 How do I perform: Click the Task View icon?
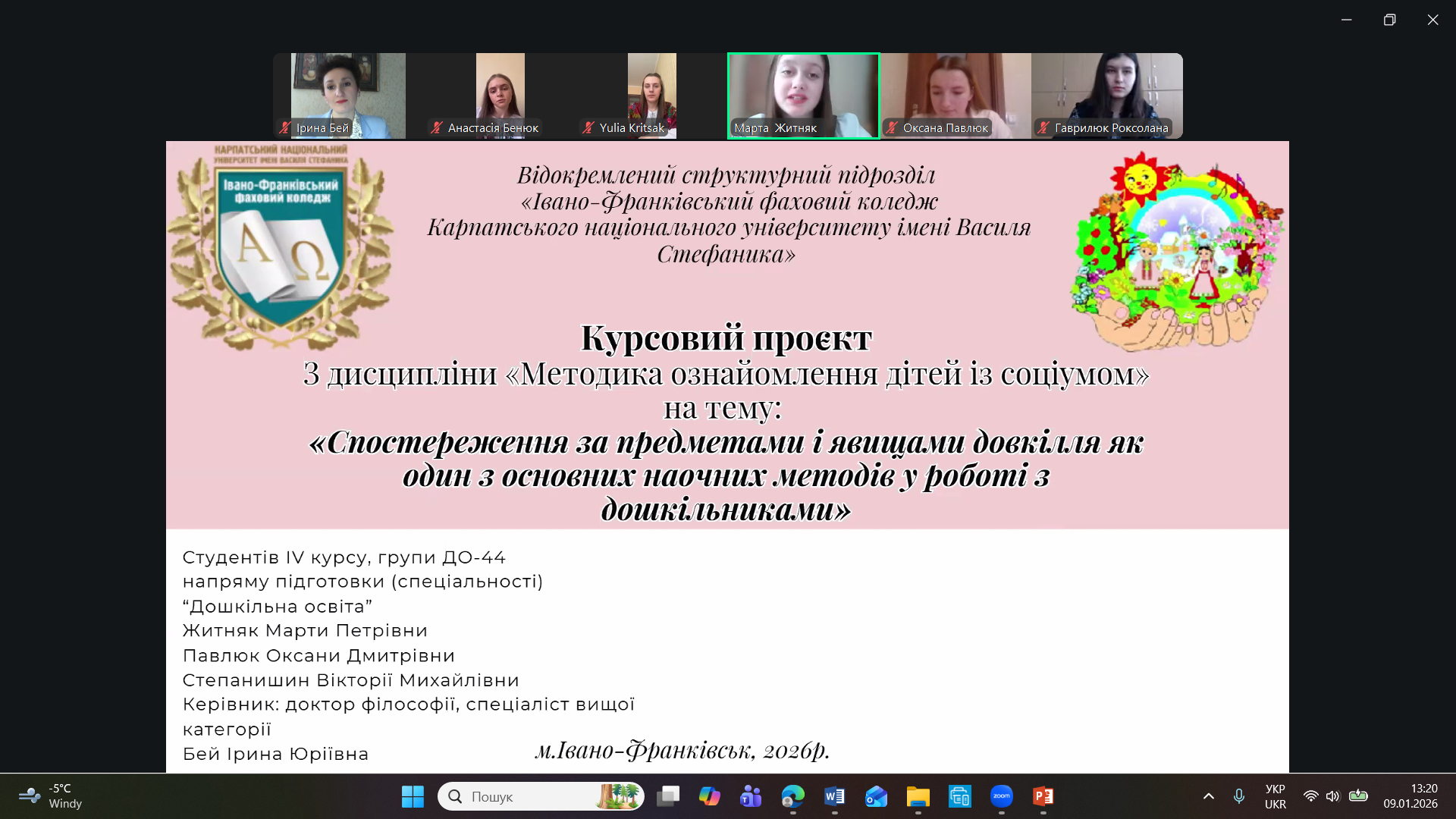coord(667,796)
